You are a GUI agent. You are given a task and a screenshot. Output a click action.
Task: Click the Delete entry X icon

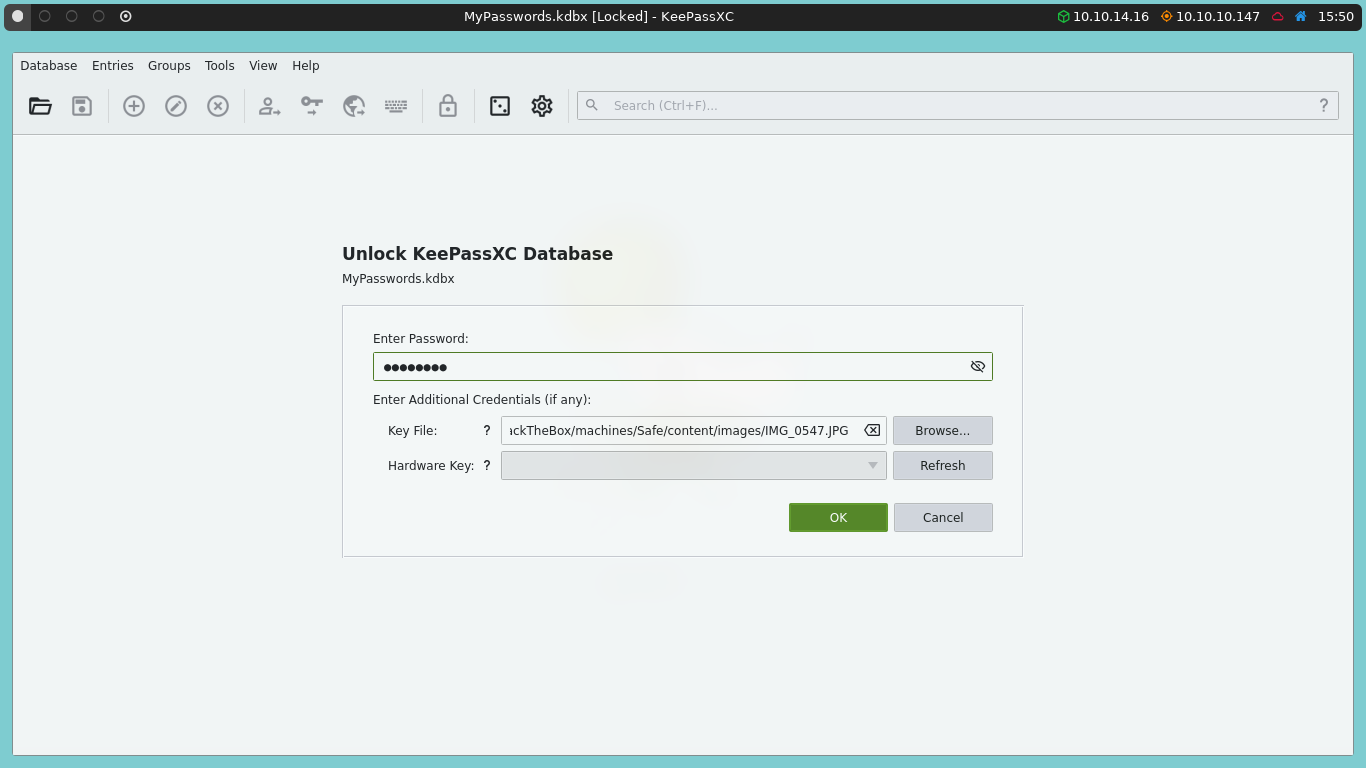click(218, 106)
